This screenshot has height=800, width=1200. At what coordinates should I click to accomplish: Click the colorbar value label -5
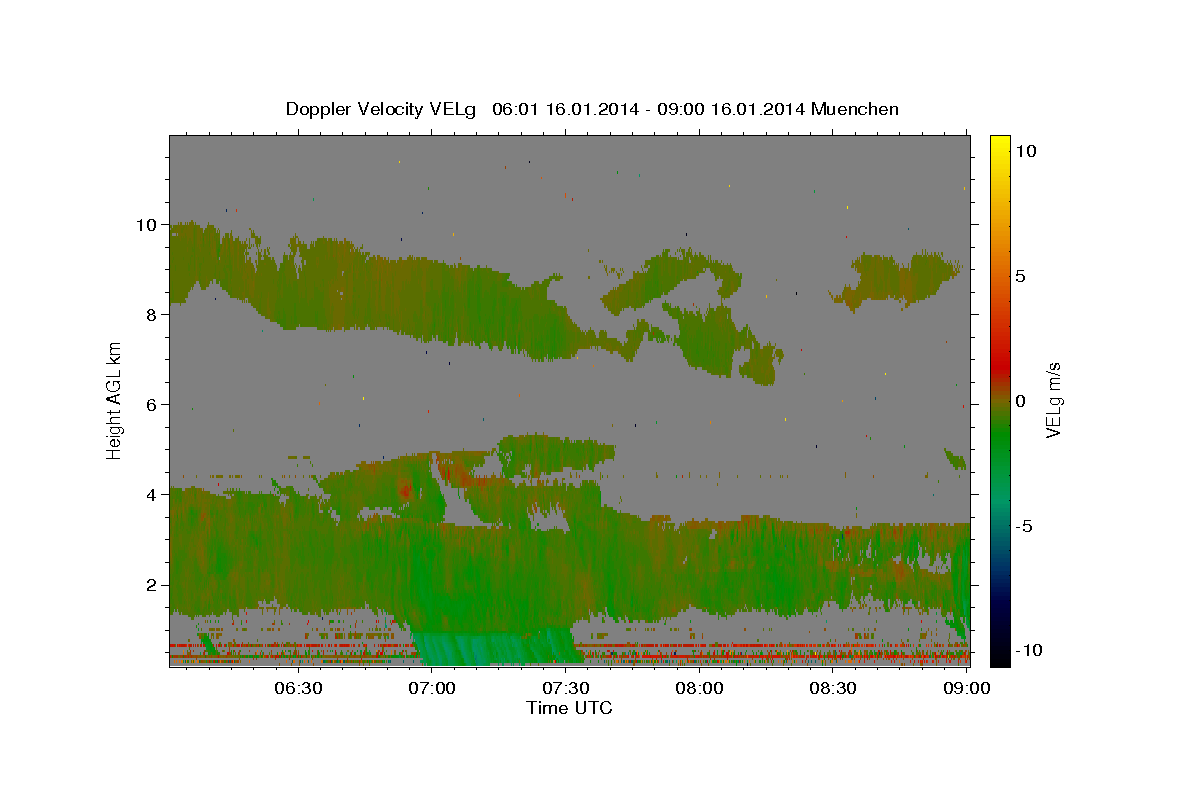pyautogui.click(x=1024, y=526)
